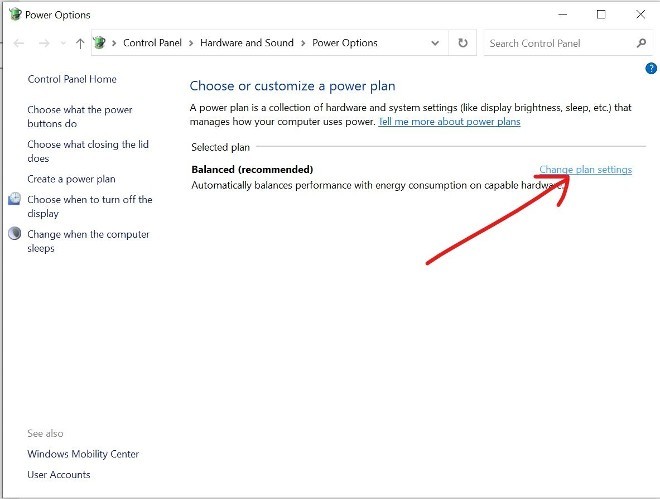Open the recent locations dropdown arrow
660x499 pixels.
(x=63, y=44)
